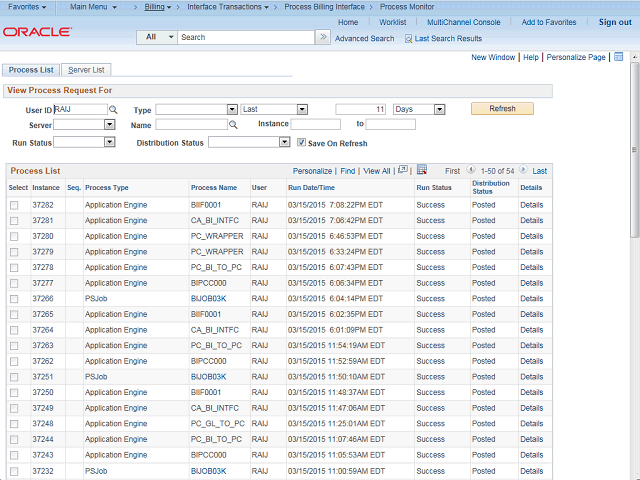Image resolution: width=640 pixels, height=480 pixels.
Task: Click the Instance from input field
Action: [x=315, y=125]
